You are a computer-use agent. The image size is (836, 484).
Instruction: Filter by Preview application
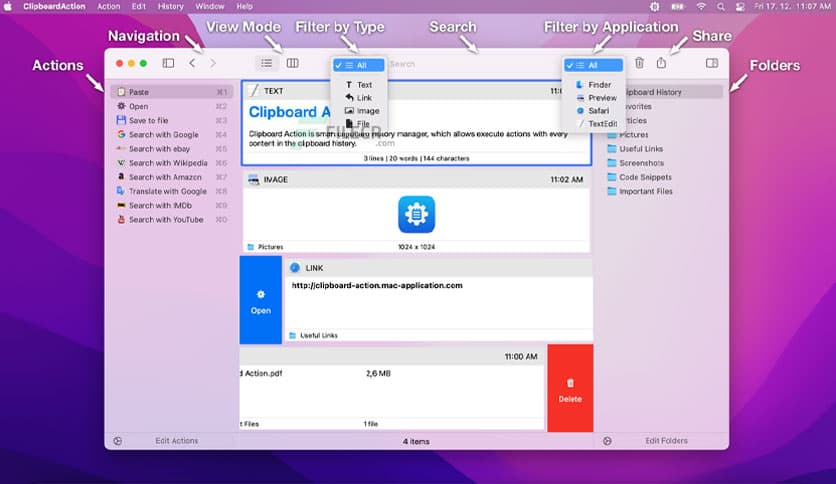point(593,98)
